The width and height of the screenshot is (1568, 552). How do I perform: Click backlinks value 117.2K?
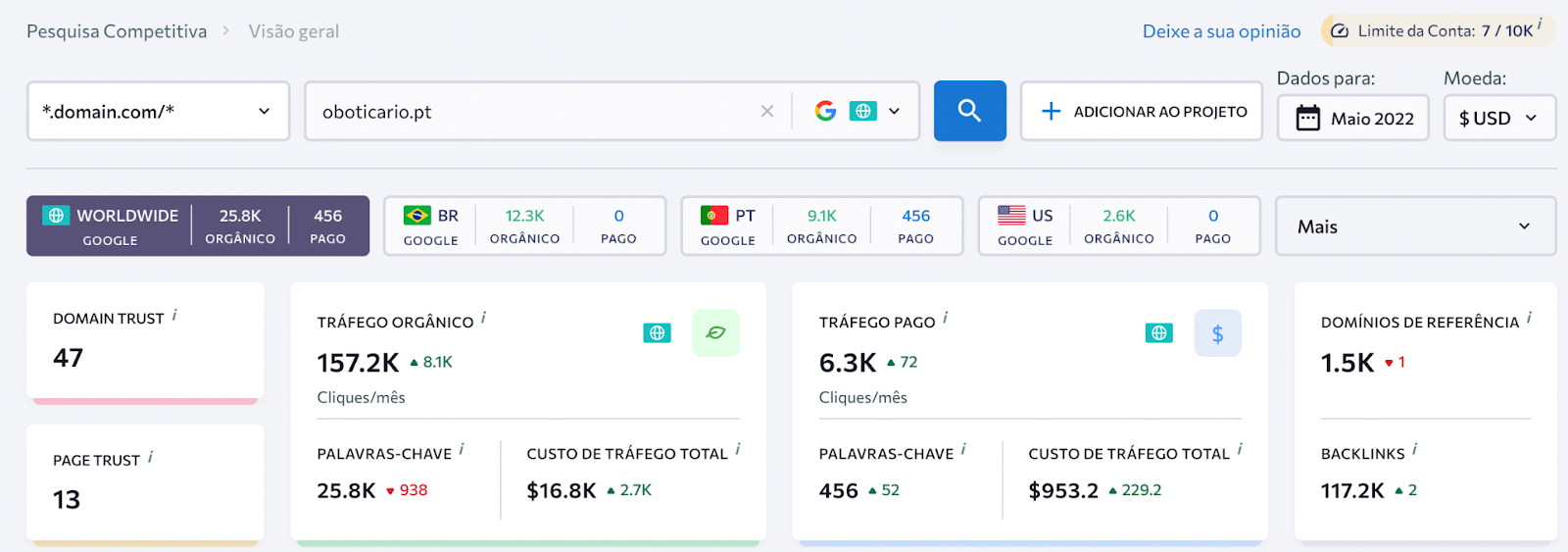[1352, 490]
